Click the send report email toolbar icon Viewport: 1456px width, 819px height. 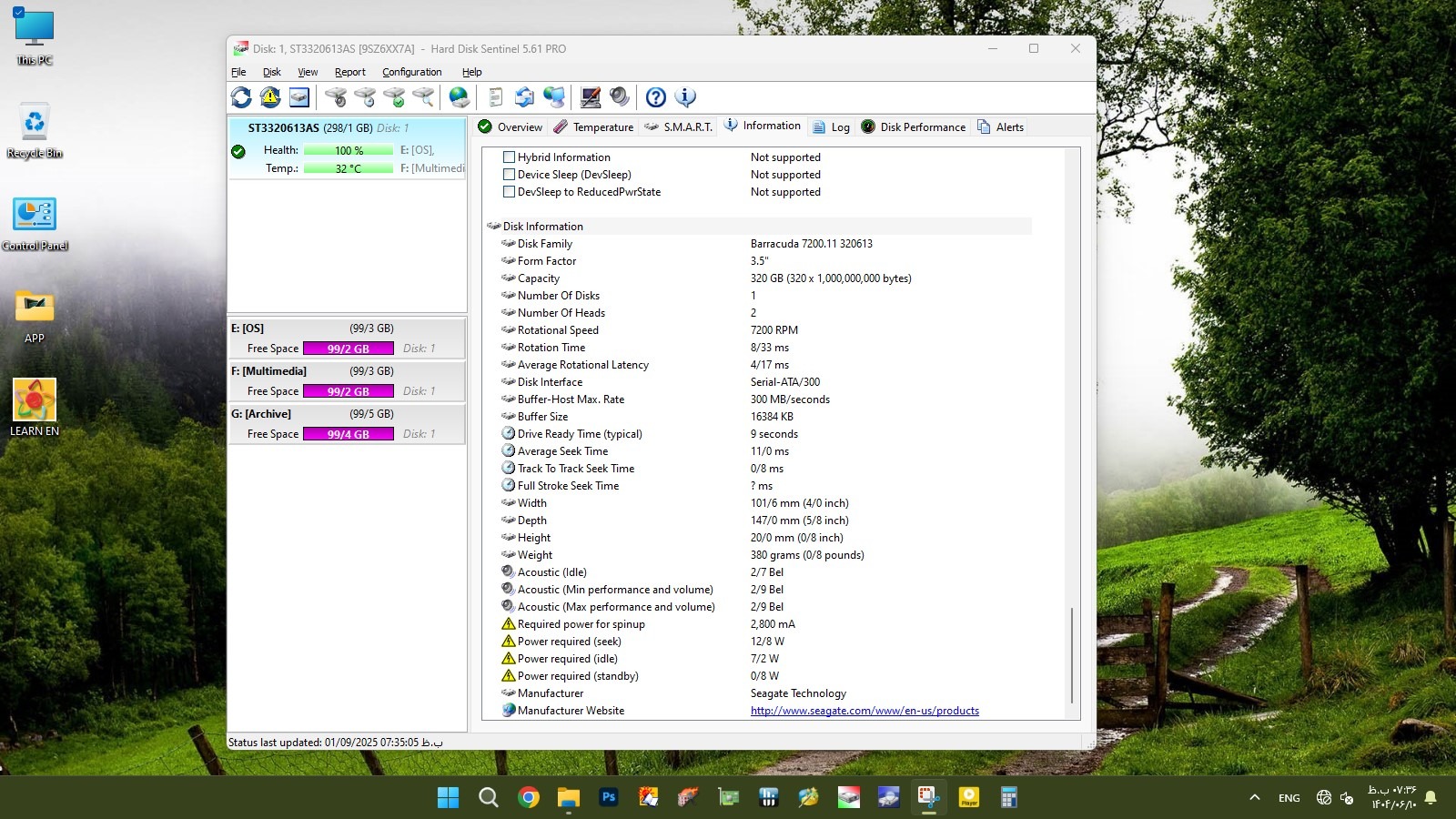(x=525, y=97)
